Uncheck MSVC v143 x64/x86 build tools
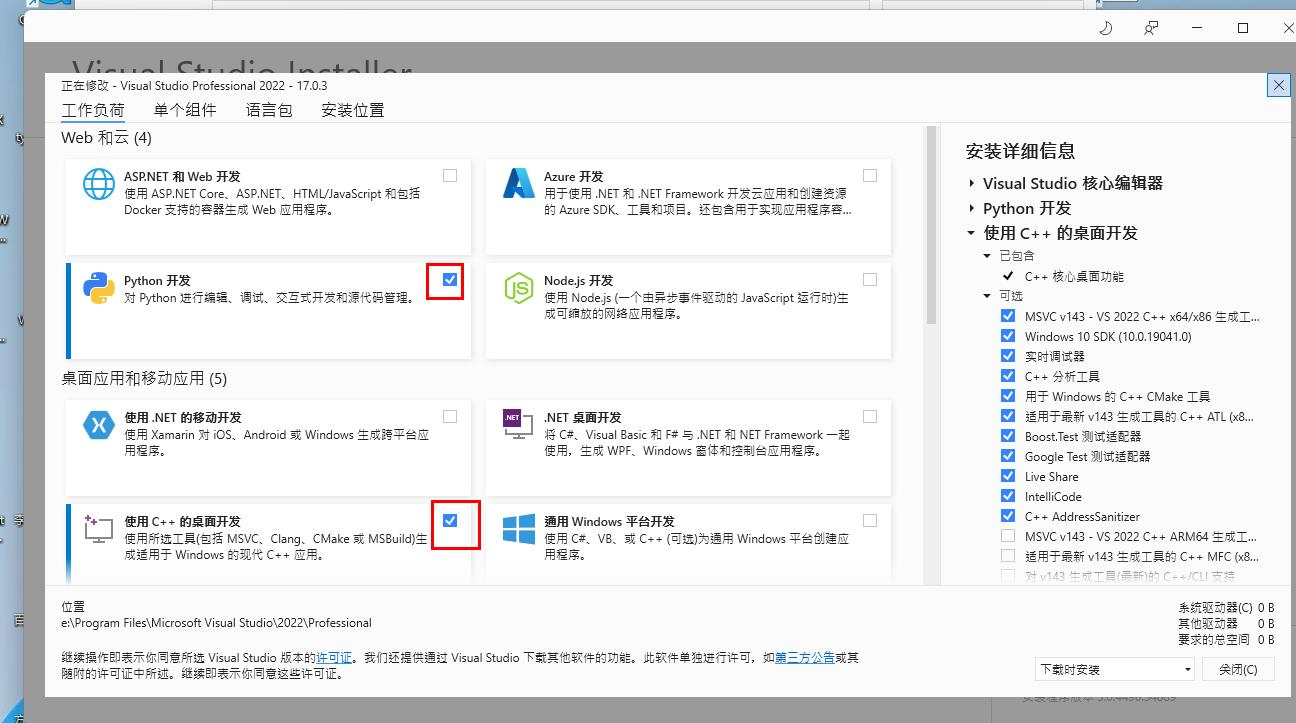 [x=1008, y=316]
